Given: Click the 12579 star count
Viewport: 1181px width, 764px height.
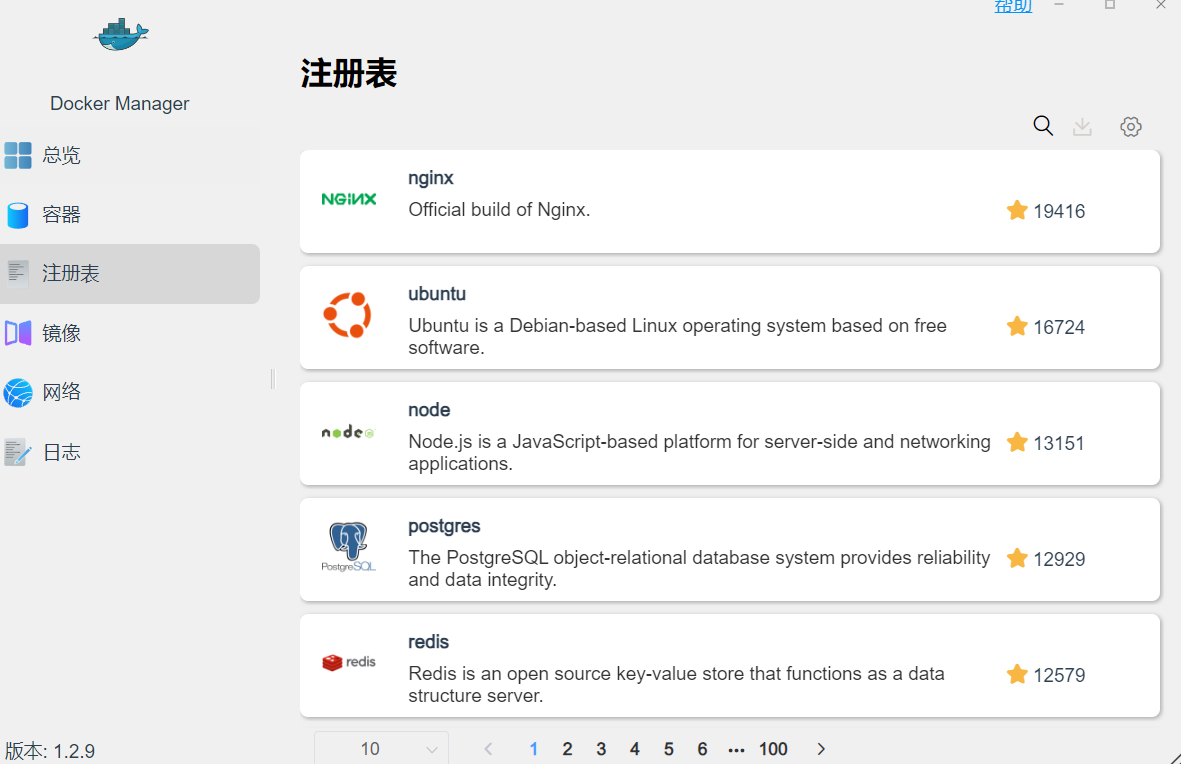Looking at the screenshot, I should tap(1059, 676).
